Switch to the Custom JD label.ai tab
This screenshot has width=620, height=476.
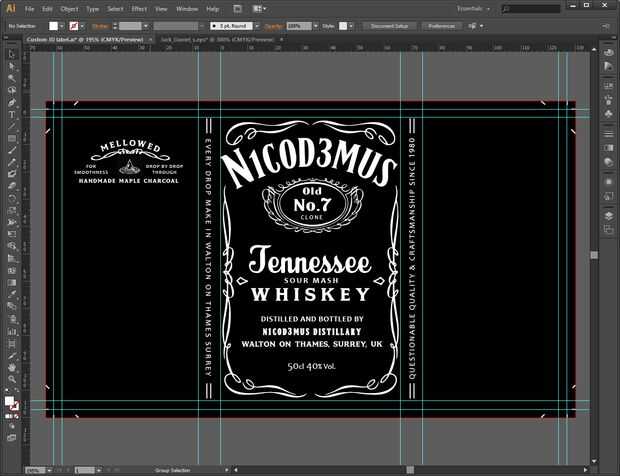85,40
